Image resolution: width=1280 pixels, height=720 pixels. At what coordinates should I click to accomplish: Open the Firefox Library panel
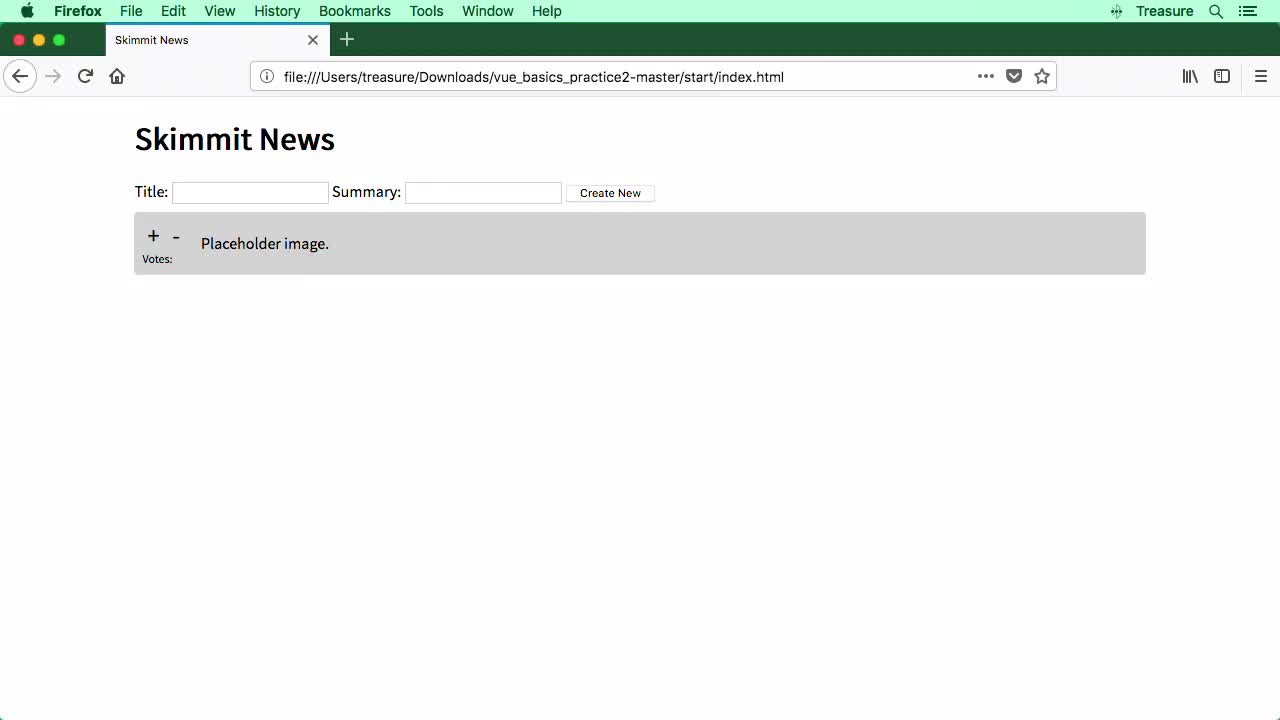(x=1189, y=76)
